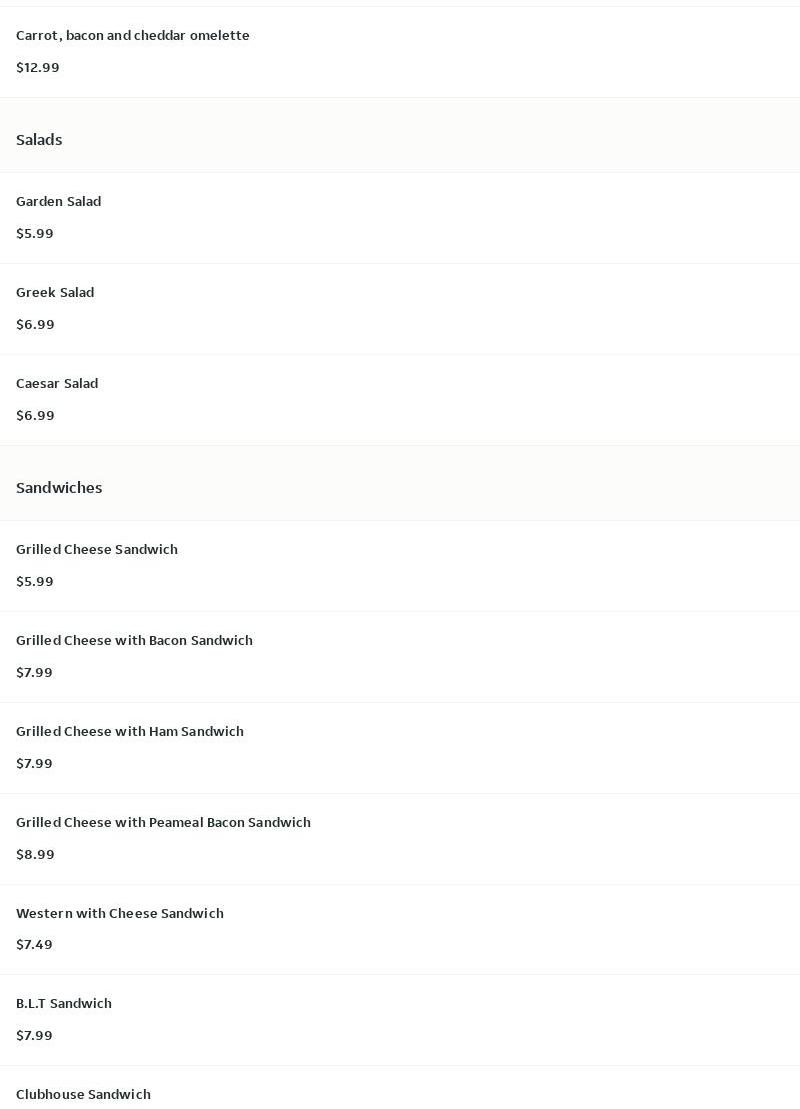The height and width of the screenshot is (1109, 800).
Task: Open Grilled Cheese with Peameal Bacon Sandwich
Action: tap(400, 839)
